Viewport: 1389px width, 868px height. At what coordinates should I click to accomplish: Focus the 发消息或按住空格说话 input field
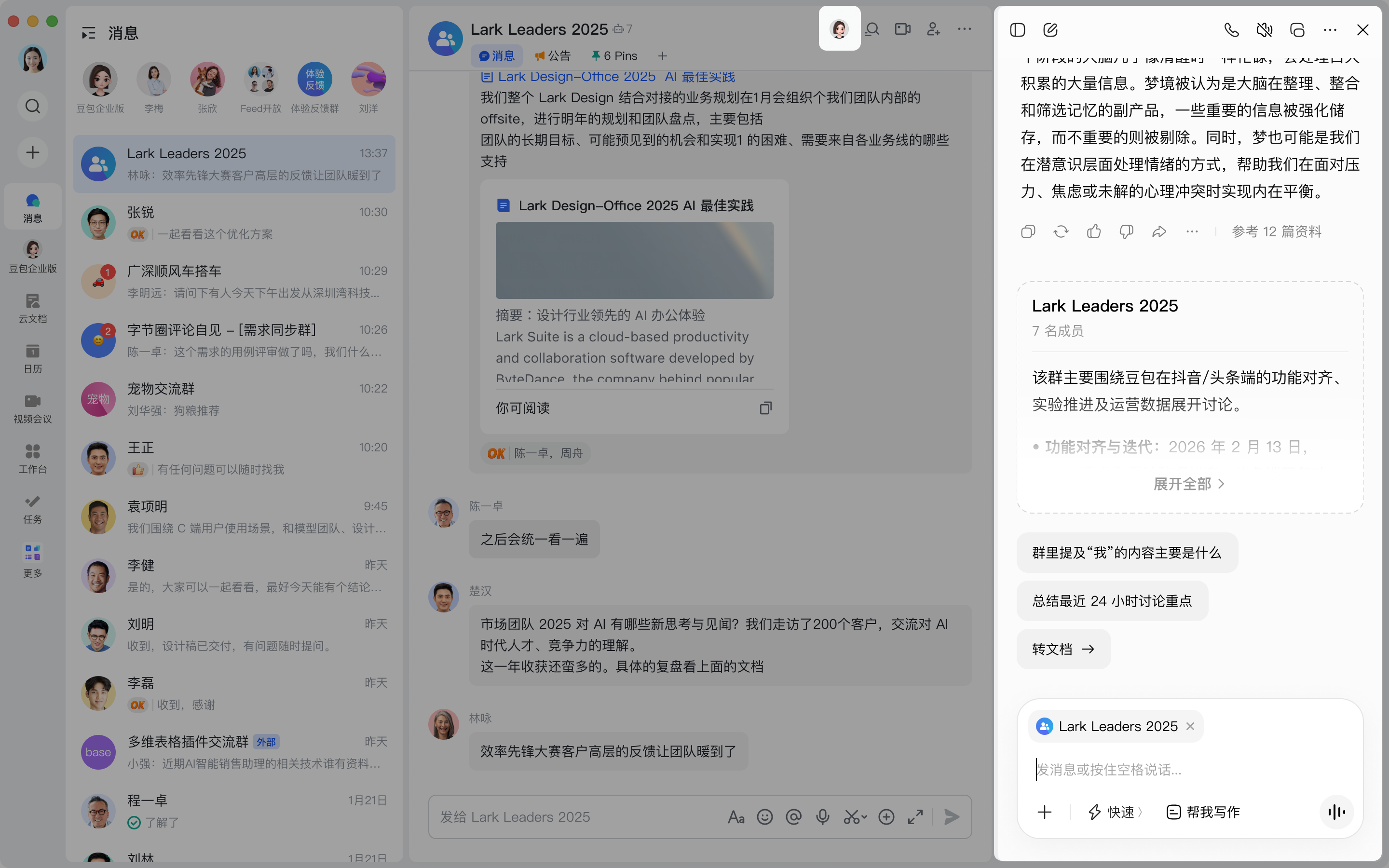coord(1190,769)
